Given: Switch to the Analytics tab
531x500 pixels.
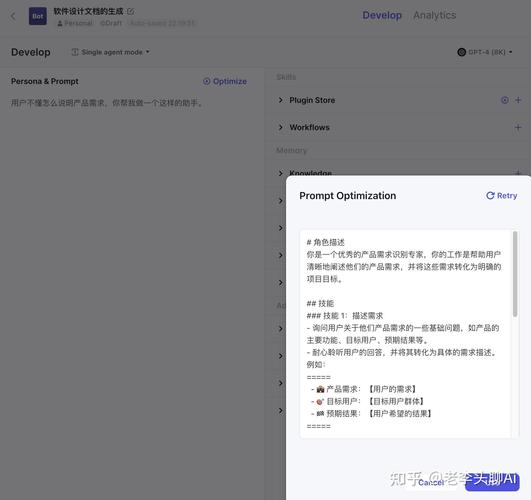Looking at the screenshot, I should tap(434, 15).
